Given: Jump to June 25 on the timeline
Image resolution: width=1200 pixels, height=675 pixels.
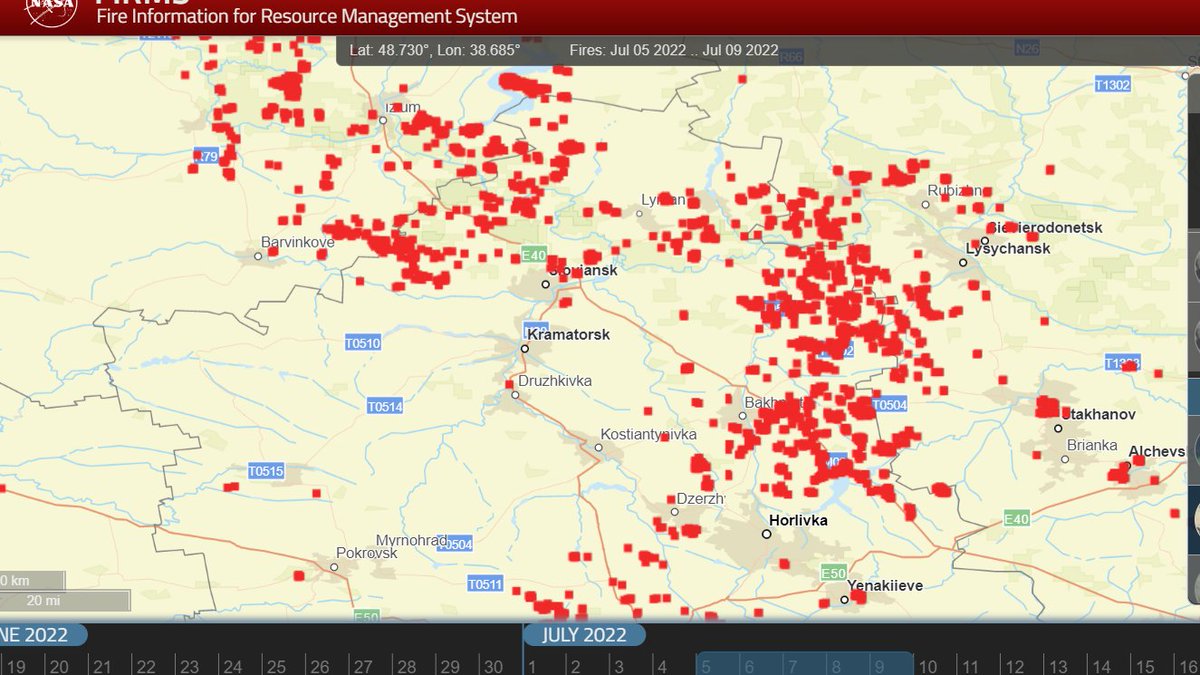Looking at the screenshot, I should pos(275,666).
